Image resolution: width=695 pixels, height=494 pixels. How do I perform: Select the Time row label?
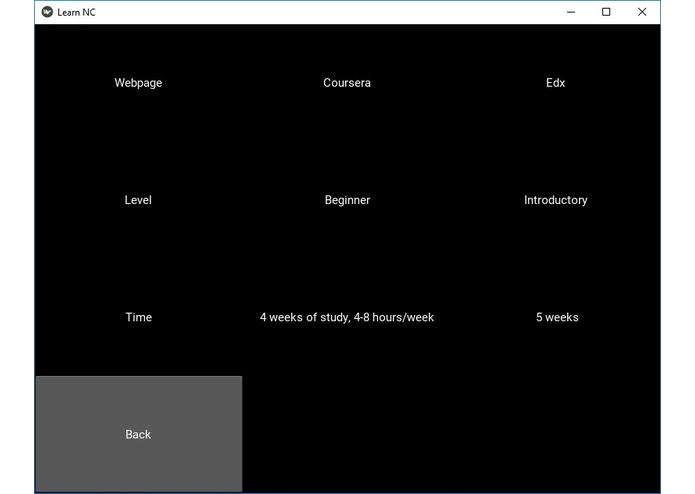click(139, 317)
